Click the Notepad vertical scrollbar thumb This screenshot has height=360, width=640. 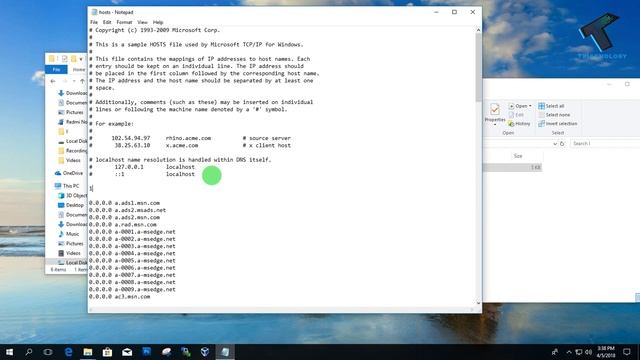point(478,67)
